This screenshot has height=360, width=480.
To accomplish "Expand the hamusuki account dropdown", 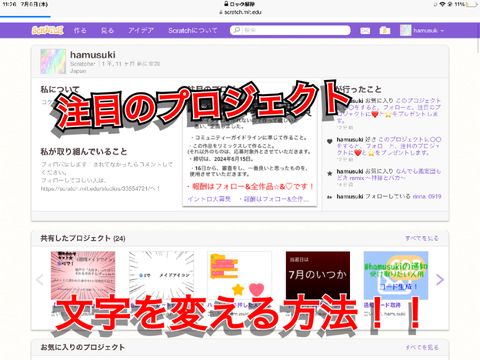I will pyautogui.click(x=429, y=31).
